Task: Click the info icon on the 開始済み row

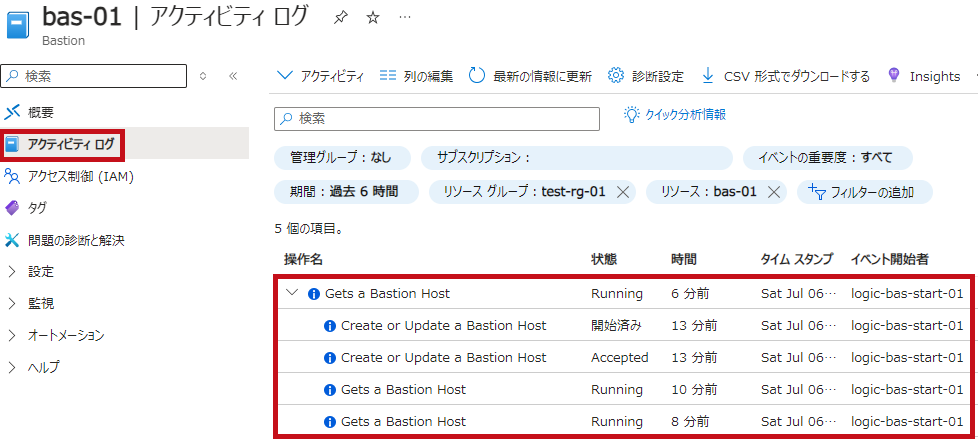Action: [330, 326]
